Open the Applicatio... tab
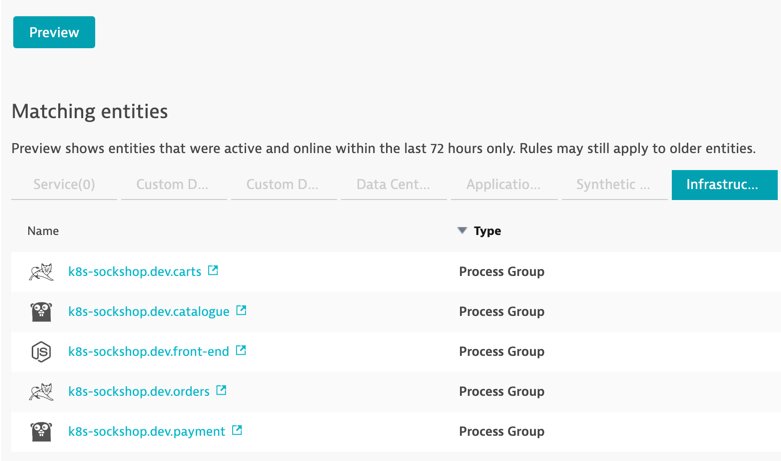781x461 pixels. (x=504, y=185)
